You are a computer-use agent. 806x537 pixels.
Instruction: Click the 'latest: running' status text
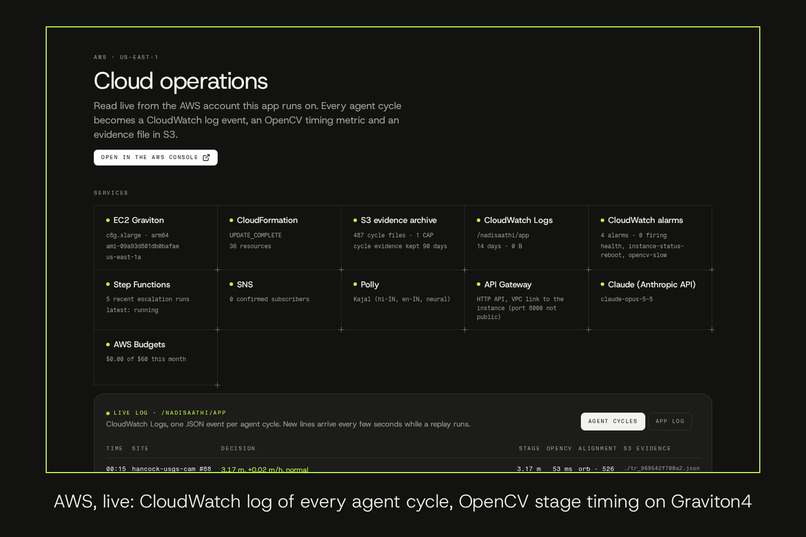tap(132, 310)
